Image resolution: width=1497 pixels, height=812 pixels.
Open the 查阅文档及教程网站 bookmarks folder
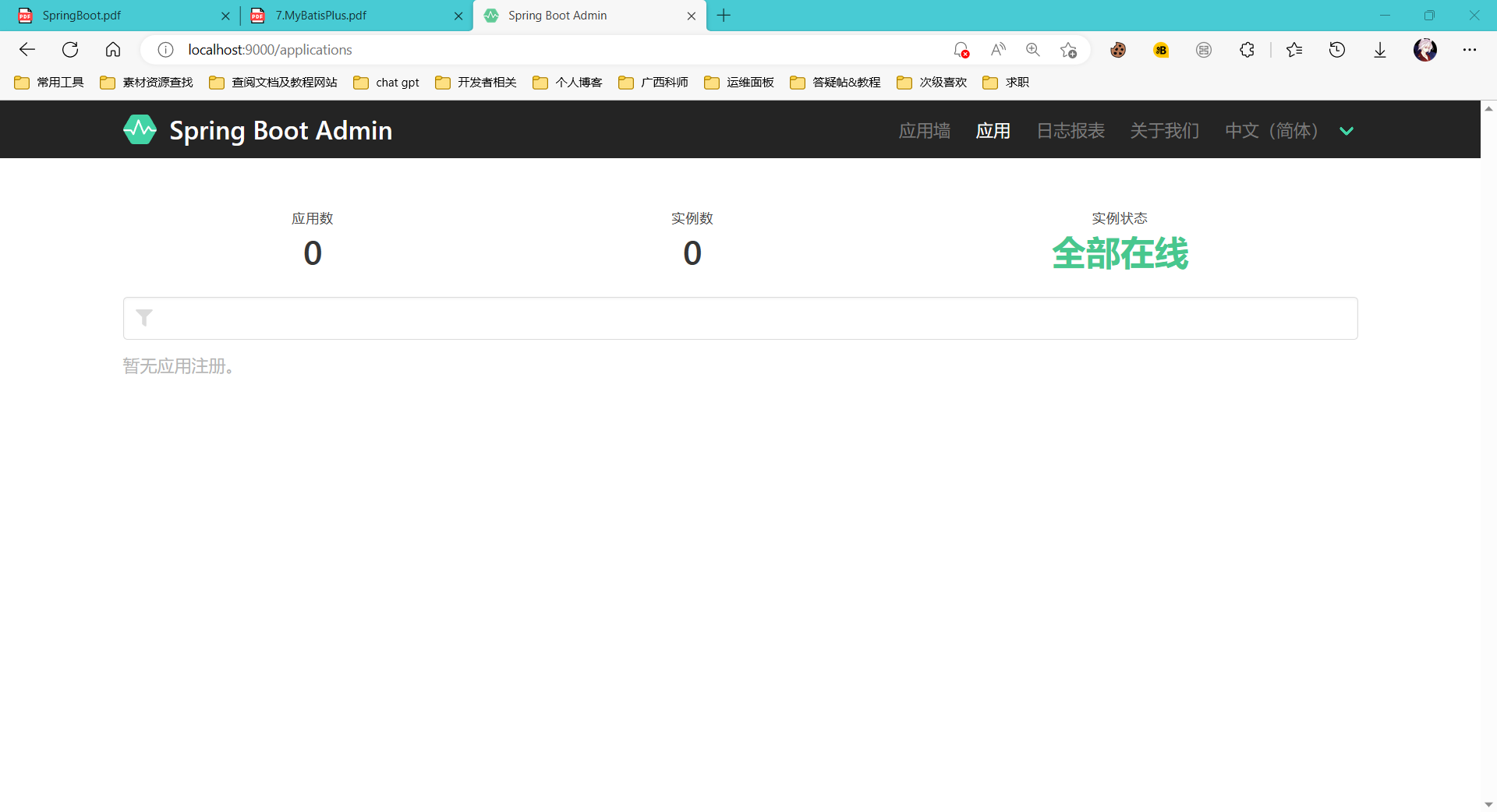274,83
